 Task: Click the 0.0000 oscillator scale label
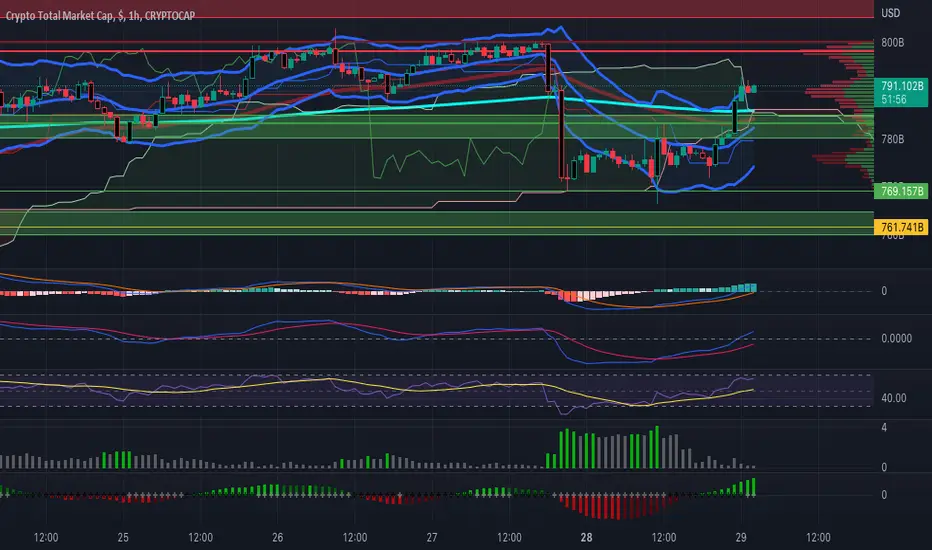pos(896,338)
